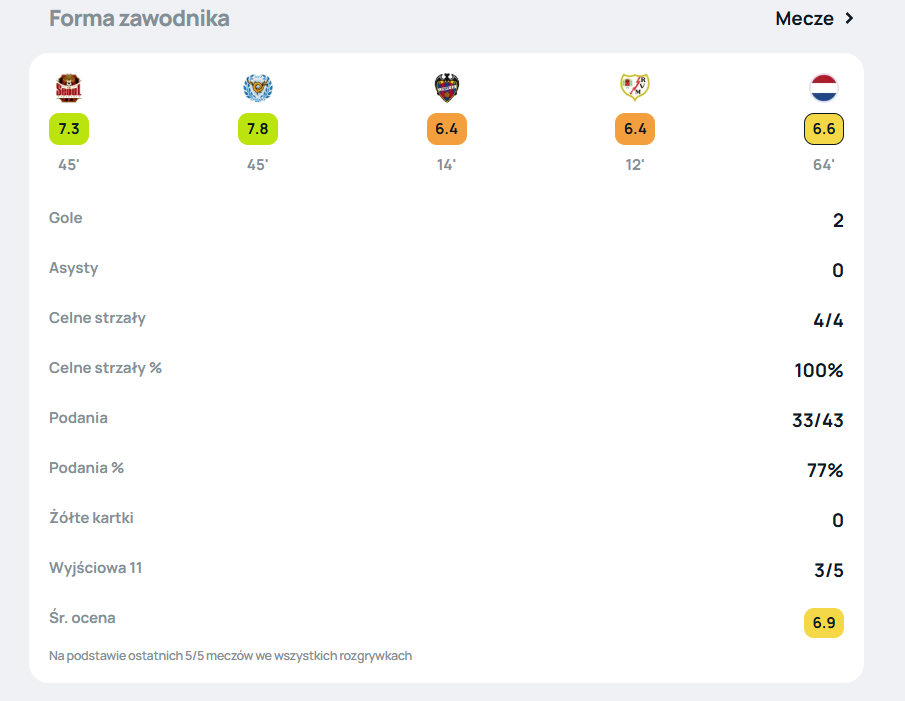This screenshot has height=701, width=905.
Task: Select the 6.4 rating under Levante
Action: click(x=447, y=129)
